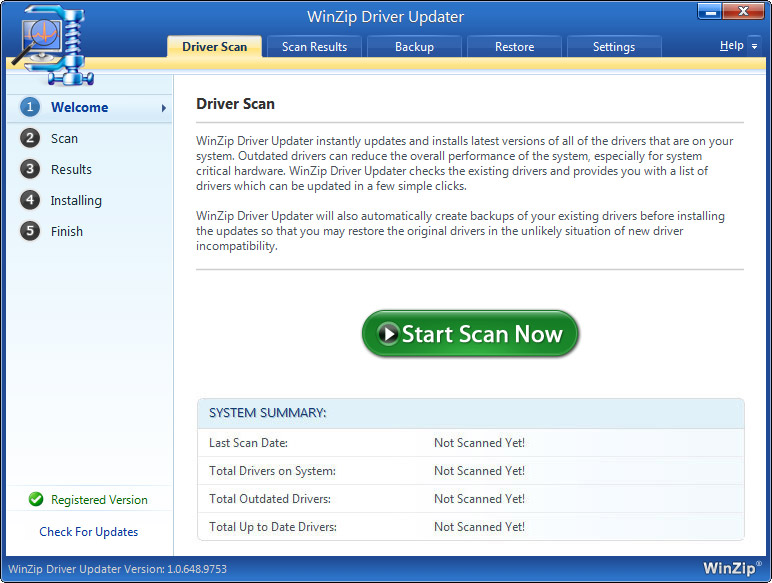Go to the Restore tab

point(514,47)
